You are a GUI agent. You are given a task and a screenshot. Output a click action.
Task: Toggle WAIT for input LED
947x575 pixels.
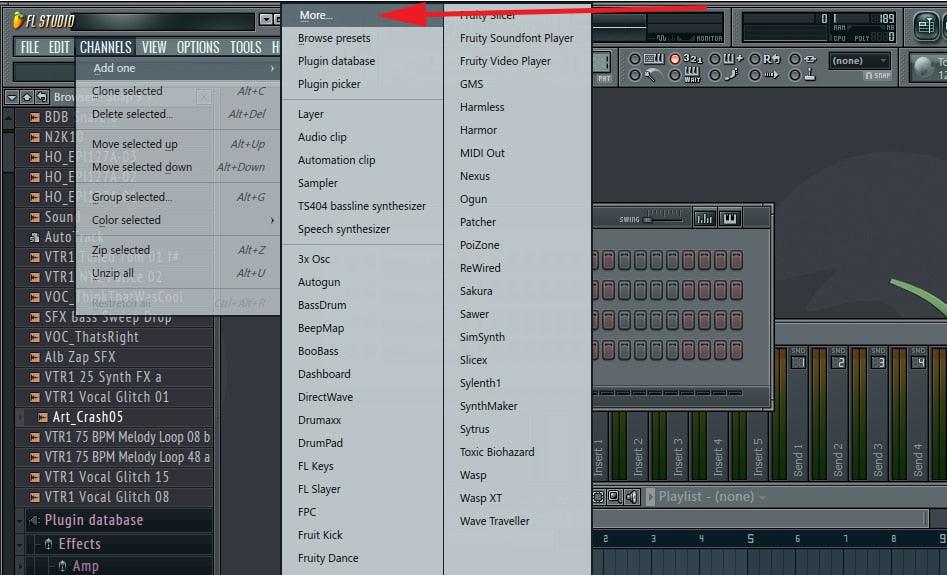(x=675, y=75)
